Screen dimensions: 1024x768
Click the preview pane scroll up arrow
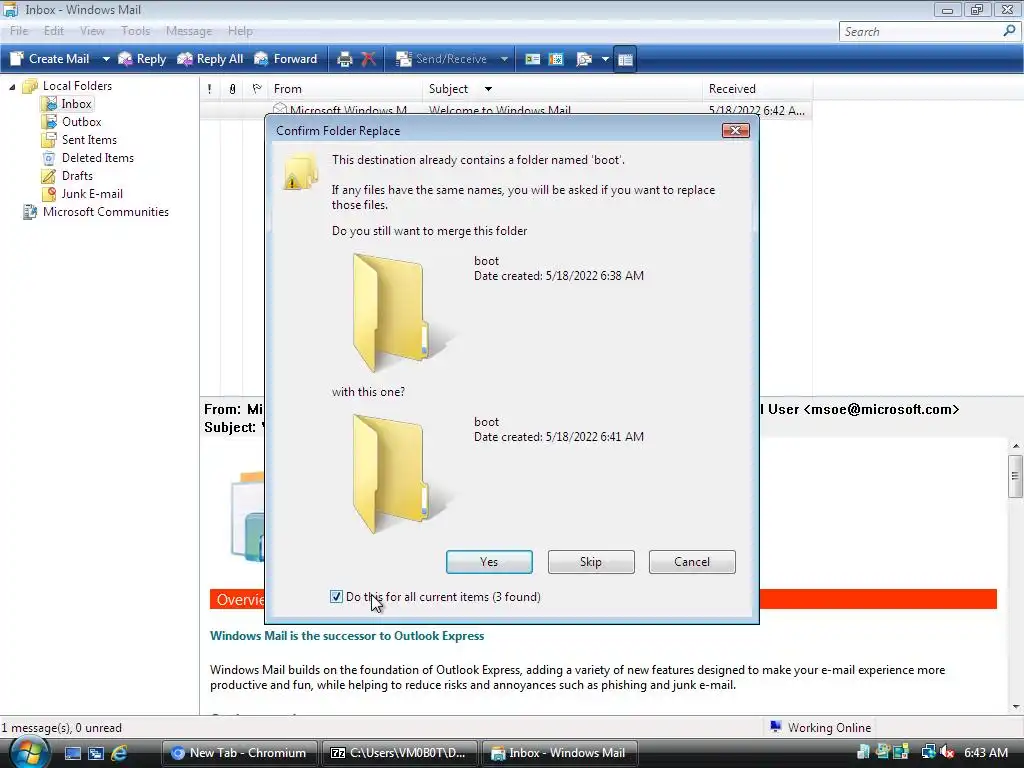click(1016, 446)
